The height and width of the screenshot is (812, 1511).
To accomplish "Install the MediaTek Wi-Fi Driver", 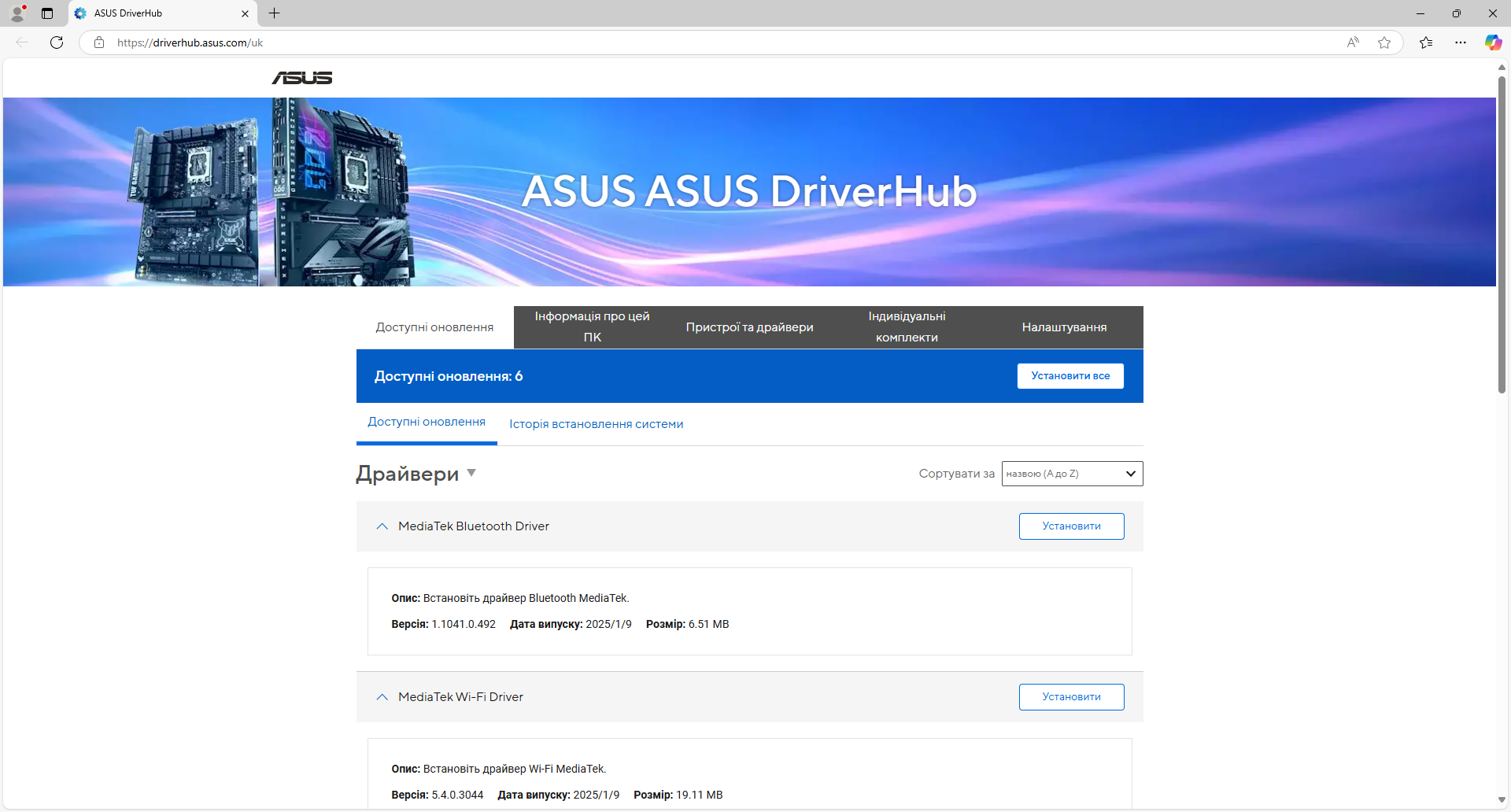I will pos(1071,697).
